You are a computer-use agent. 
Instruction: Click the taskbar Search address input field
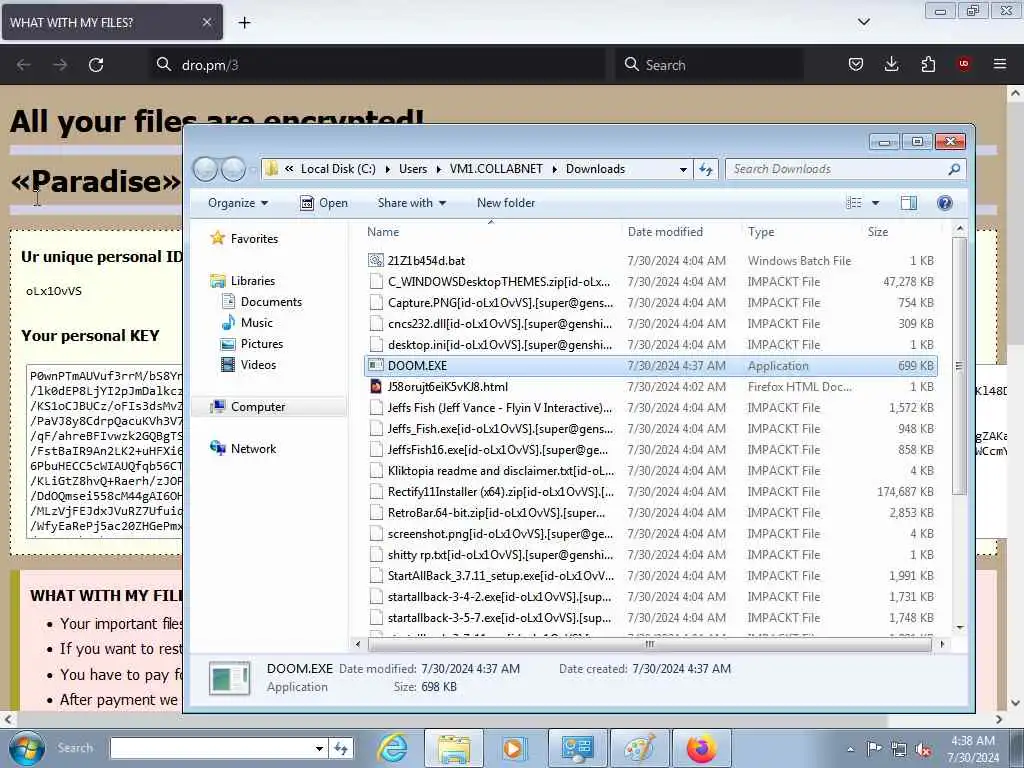coord(219,748)
